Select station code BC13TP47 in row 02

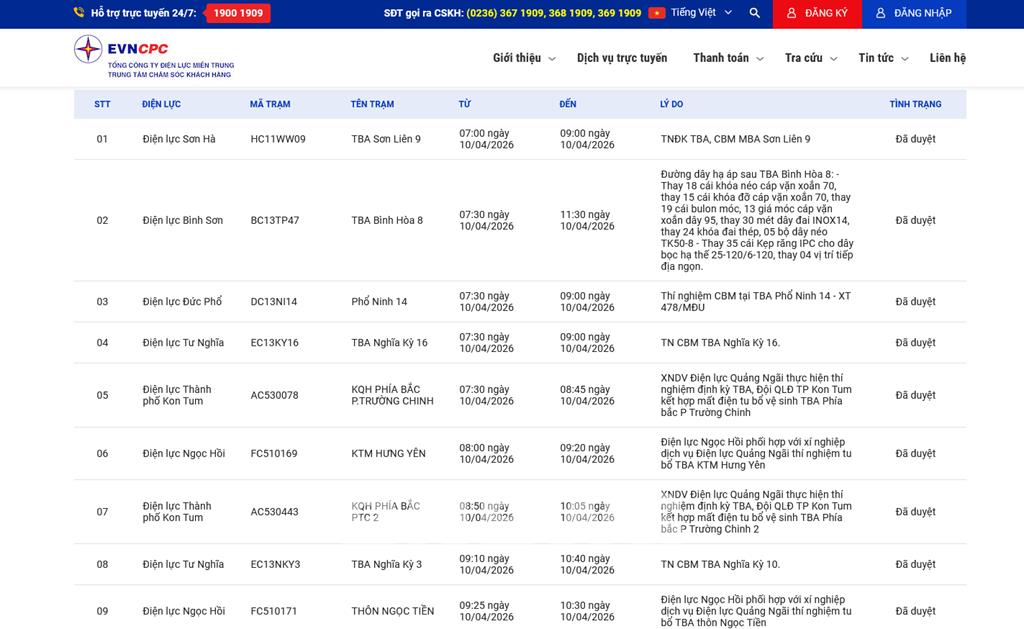pyautogui.click(x=275, y=220)
